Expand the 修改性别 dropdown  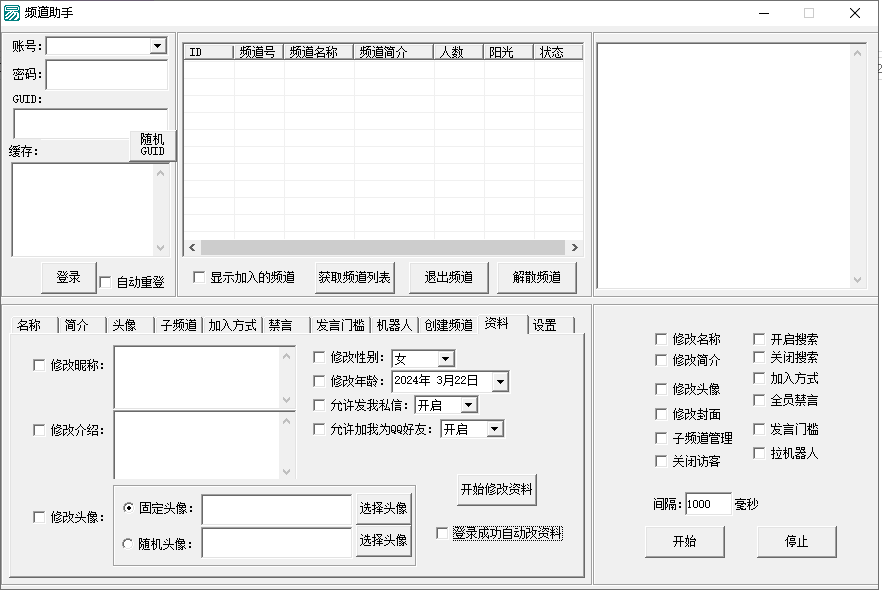point(445,358)
